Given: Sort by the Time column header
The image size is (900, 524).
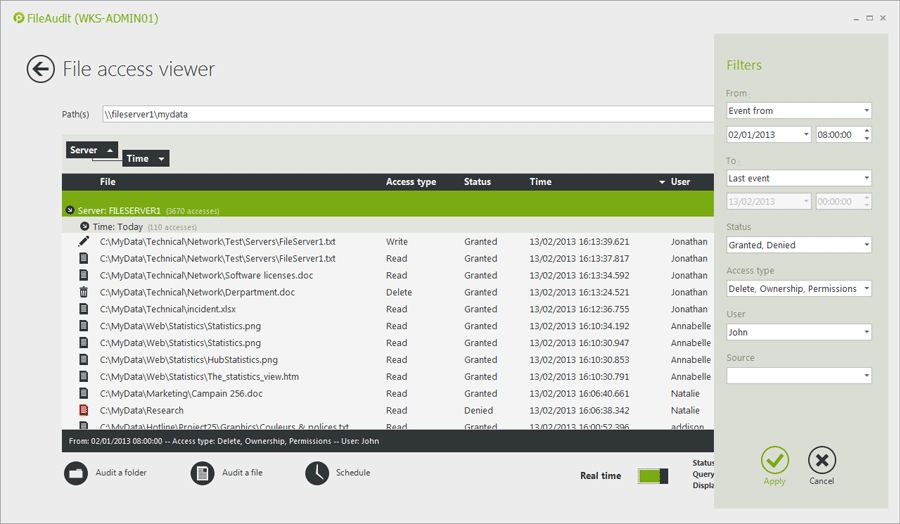Looking at the screenshot, I should click(x=541, y=182).
